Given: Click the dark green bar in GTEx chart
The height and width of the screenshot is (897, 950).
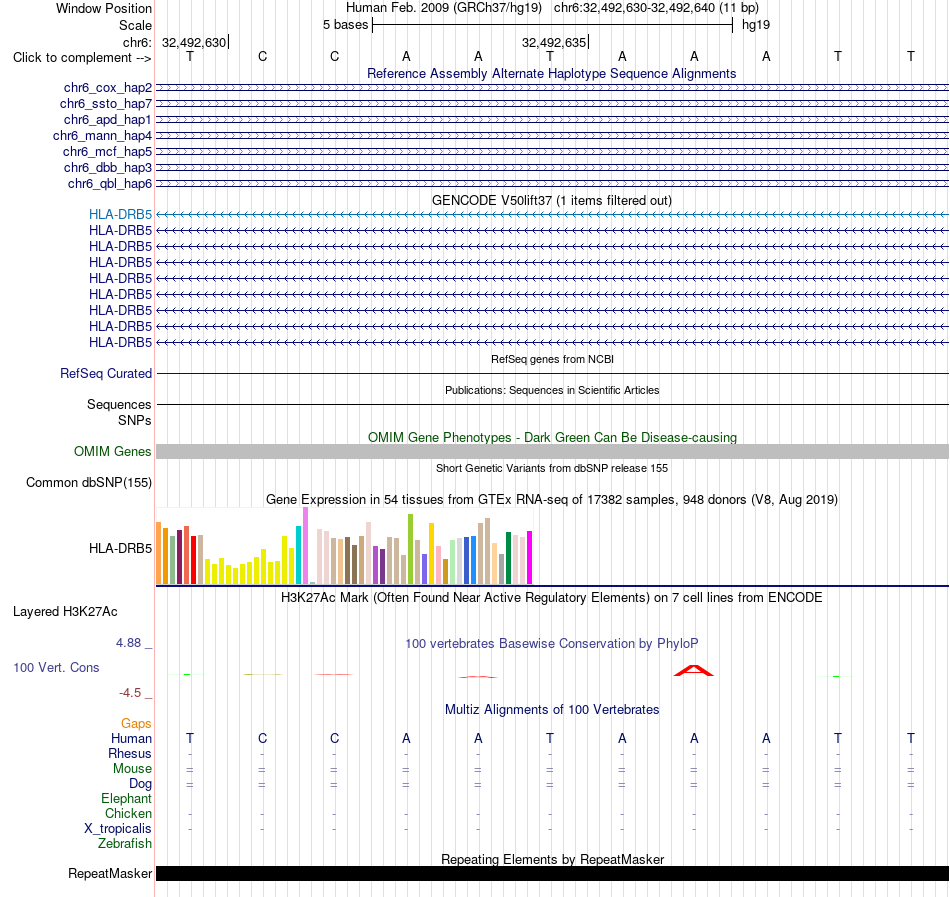Looking at the screenshot, I should coord(509,558).
